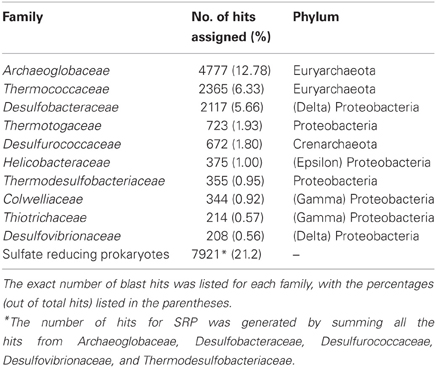Select the Archaeoglobaceae family name
The width and height of the screenshot is (436, 368).
(x=56, y=71)
